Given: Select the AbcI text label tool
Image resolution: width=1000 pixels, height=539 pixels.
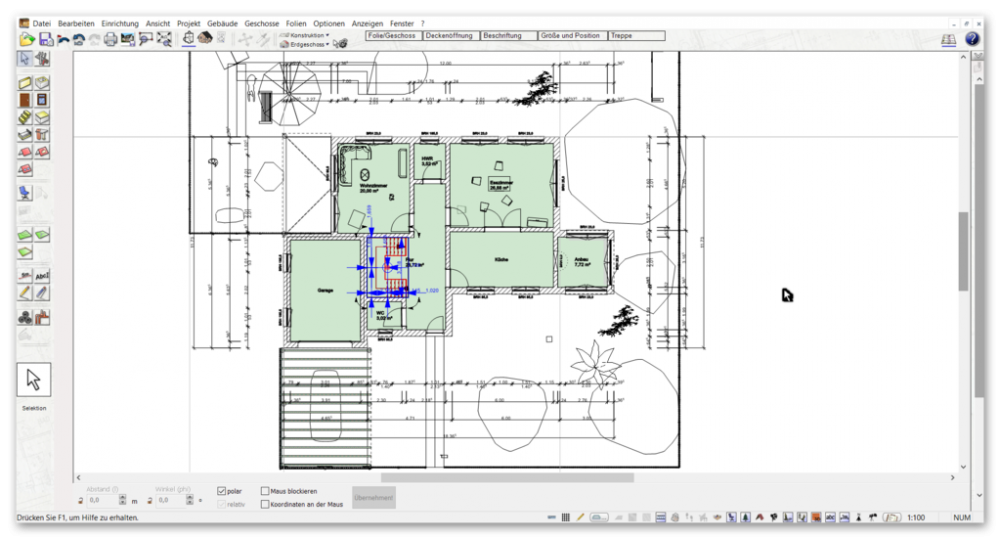Looking at the screenshot, I should click(42, 275).
